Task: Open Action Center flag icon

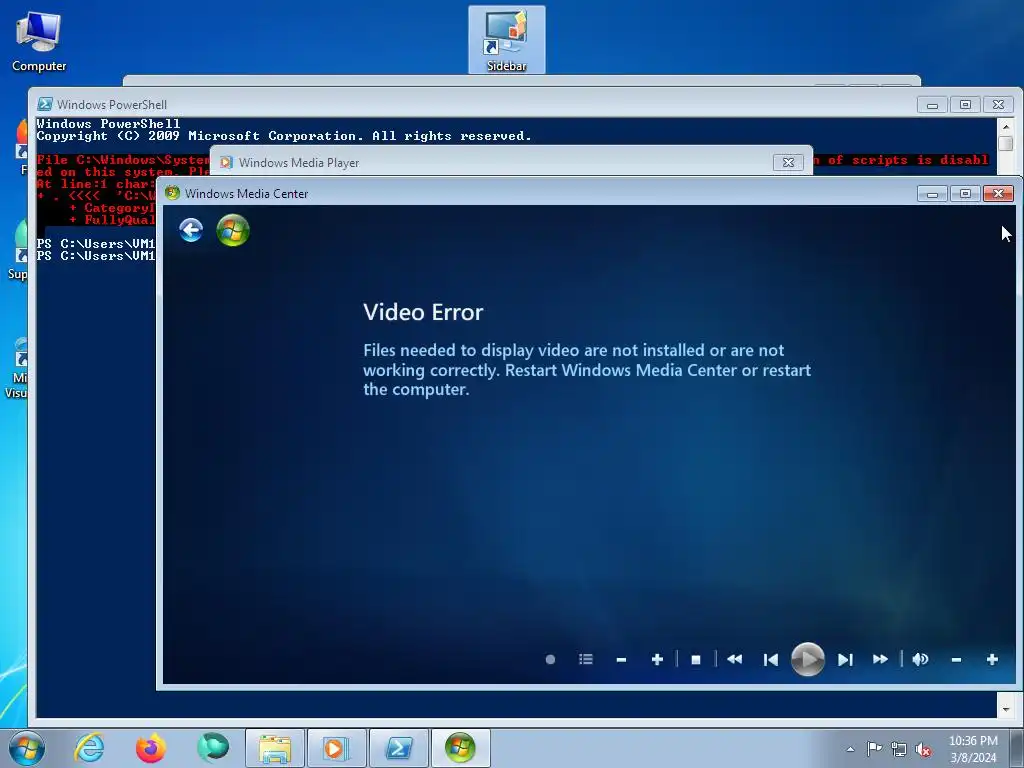Action: coord(874,749)
